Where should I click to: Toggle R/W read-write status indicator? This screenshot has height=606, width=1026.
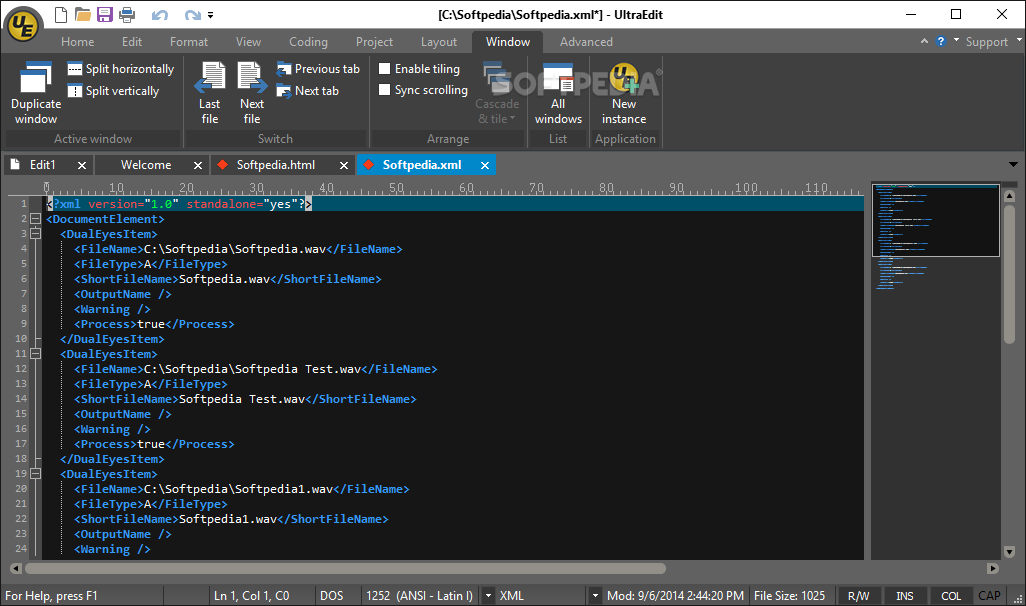pyautogui.click(x=858, y=596)
